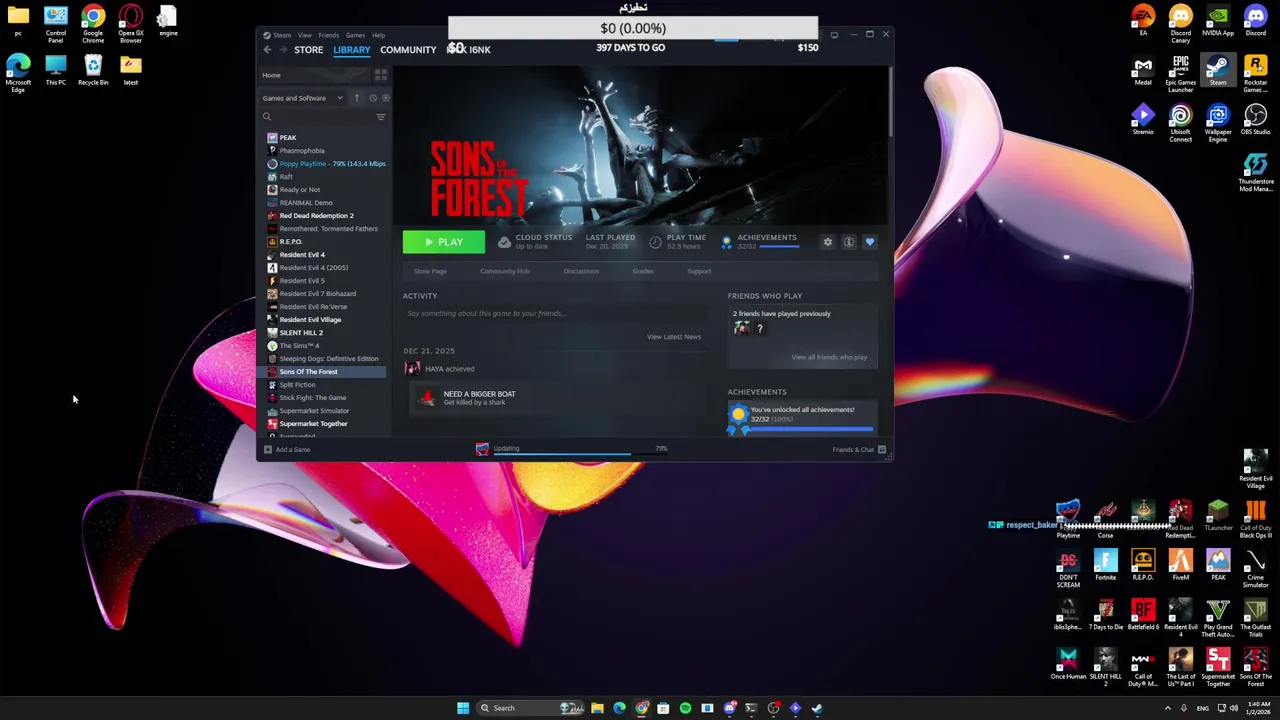Open FiveM desktop shortcut
1280x720 pixels.
[x=1180, y=566]
